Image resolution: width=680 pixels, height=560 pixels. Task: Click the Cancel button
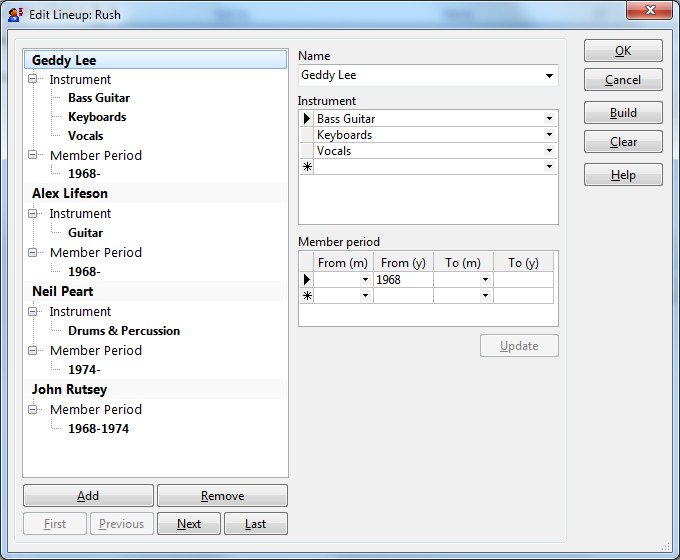pos(623,80)
